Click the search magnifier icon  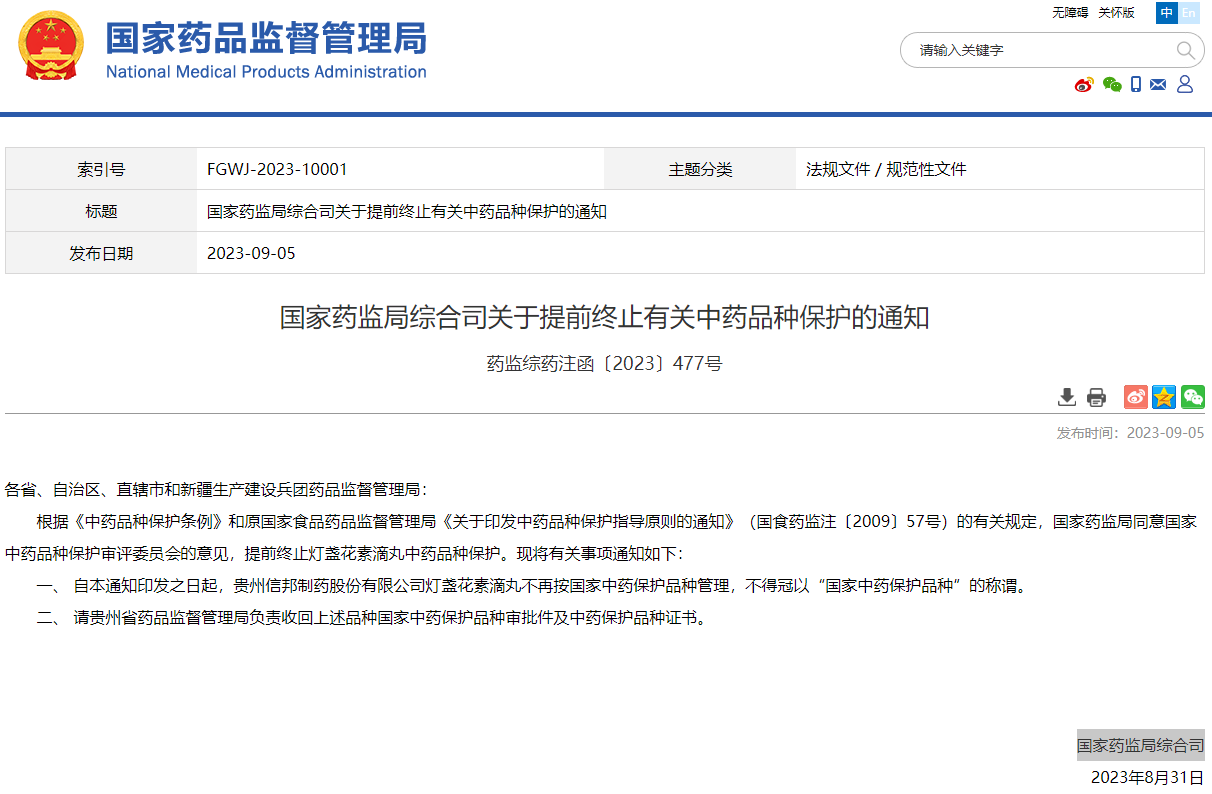1185,50
